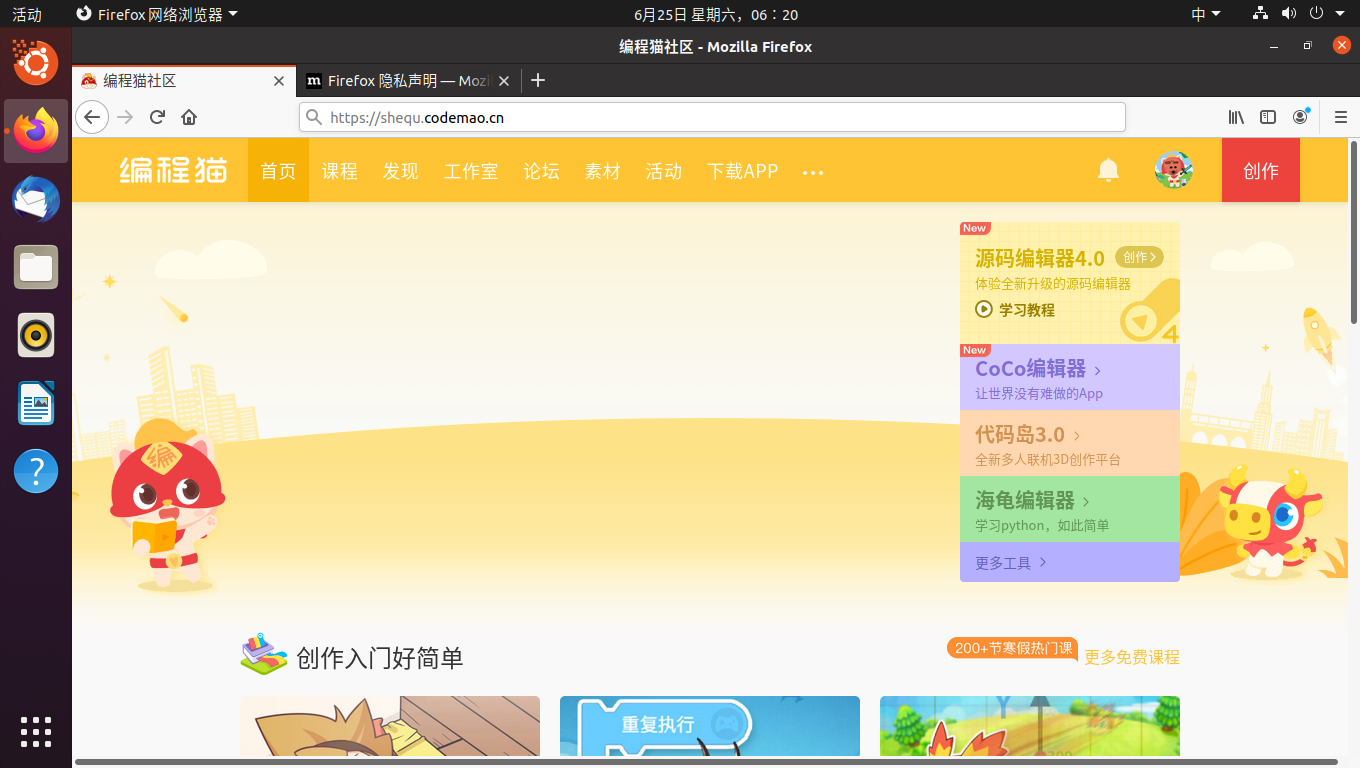
Task: Open the Firefox account icon
Action: click(x=1300, y=117)
